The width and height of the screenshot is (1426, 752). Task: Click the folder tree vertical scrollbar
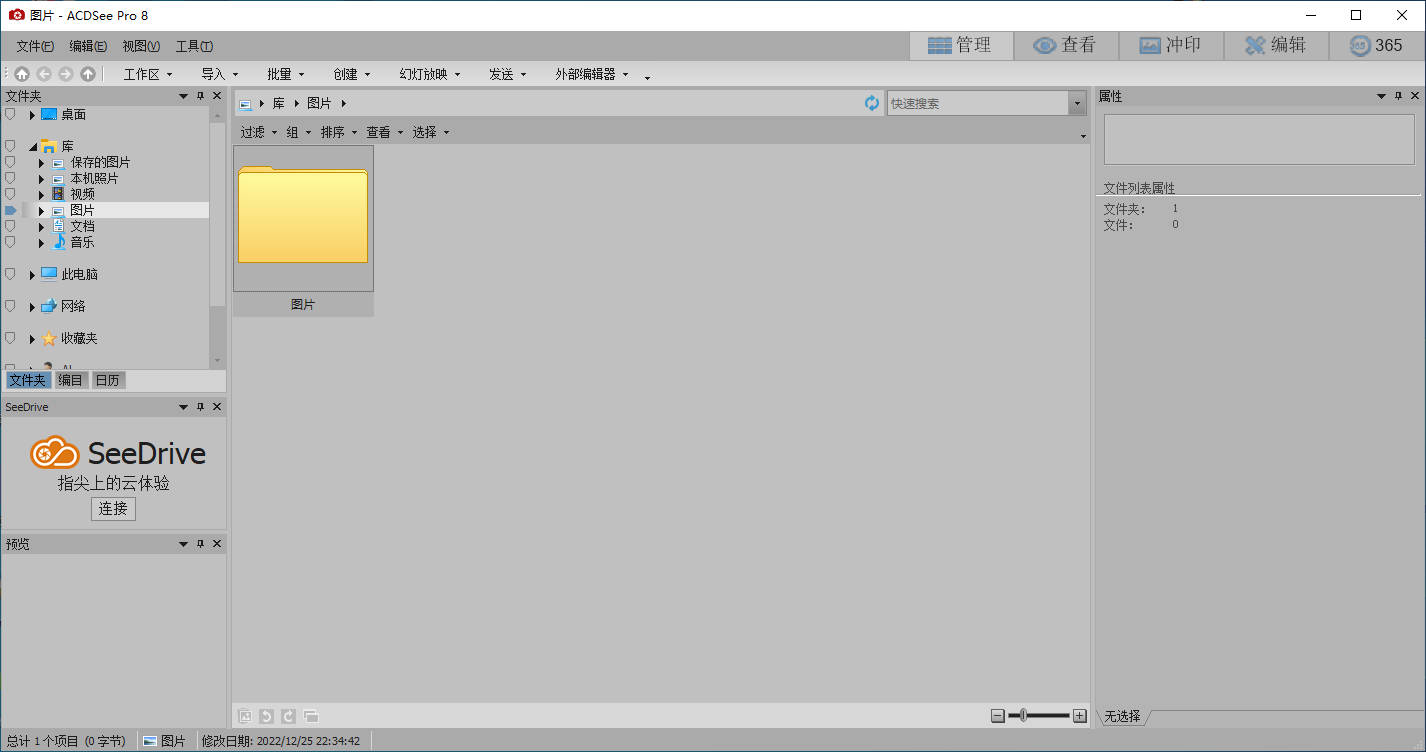click(217, 236)
